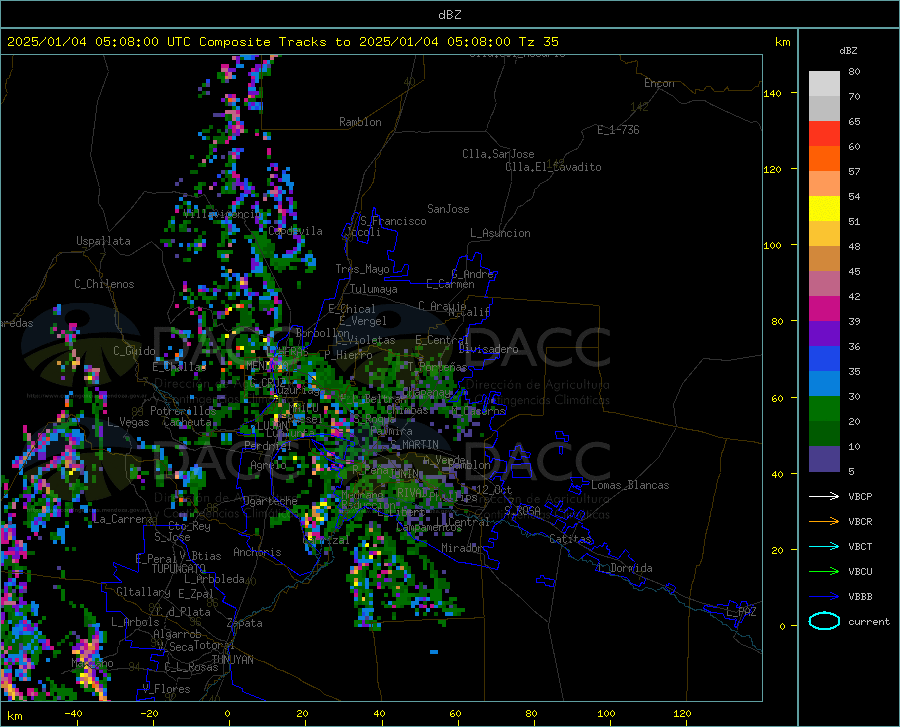Click the 'Lomas_Blancas' map label

coord(630,485)
